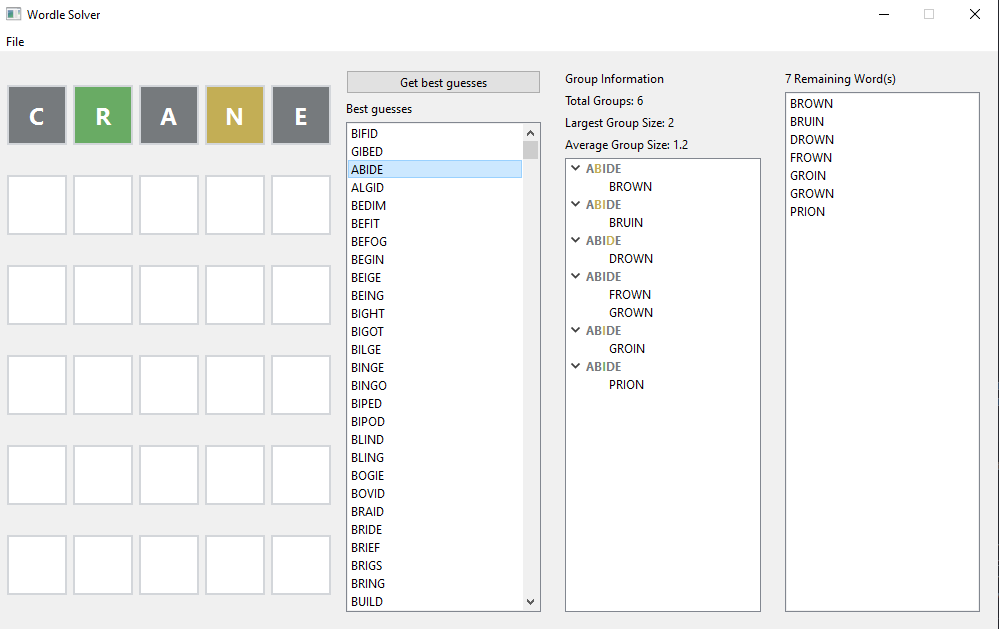999x629 pixels.
Task: Click DROWN in the Remaining Words list
Action: [x=882, y=140]
